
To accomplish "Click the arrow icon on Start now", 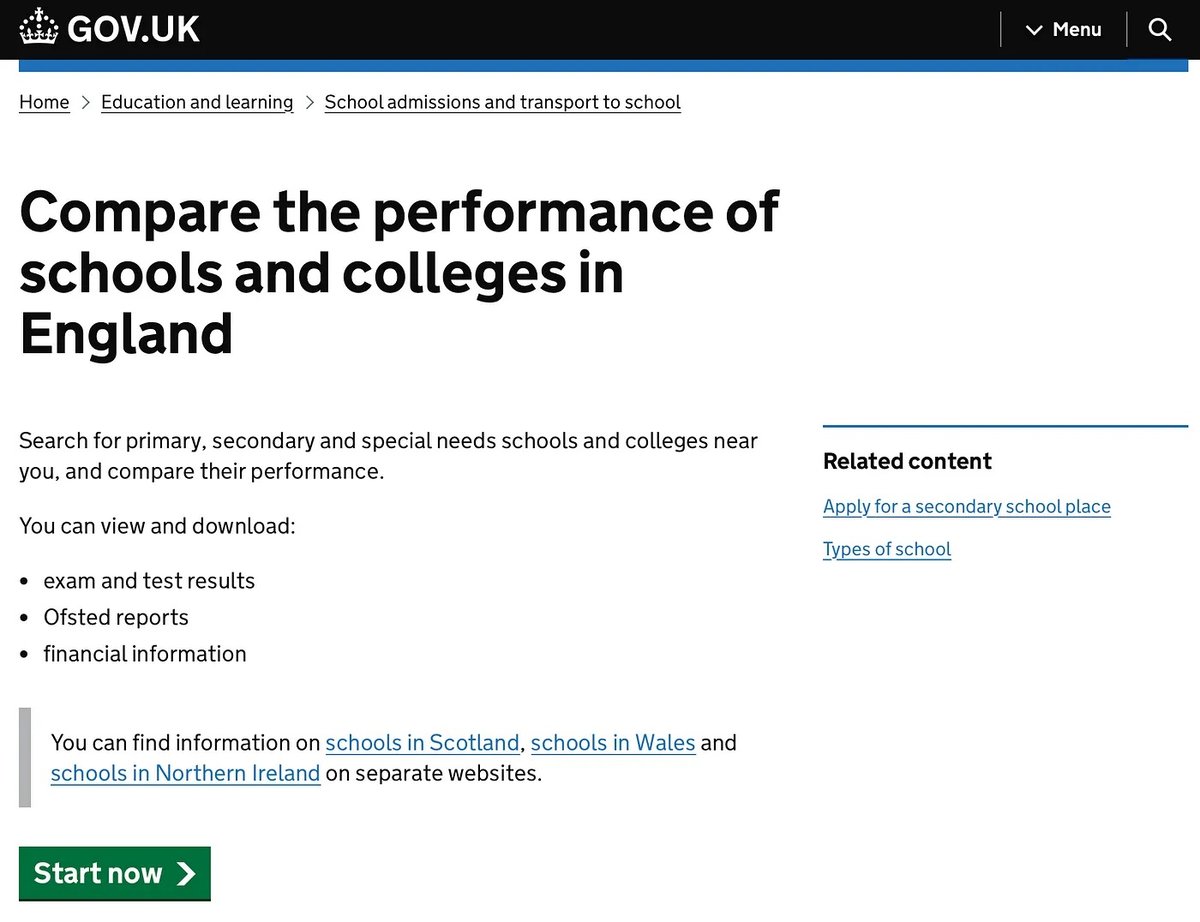I will coord(185,873).
